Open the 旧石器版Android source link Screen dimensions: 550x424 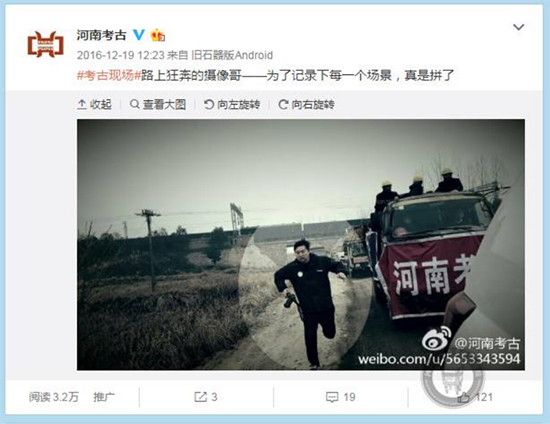click(x=232, y=55)
